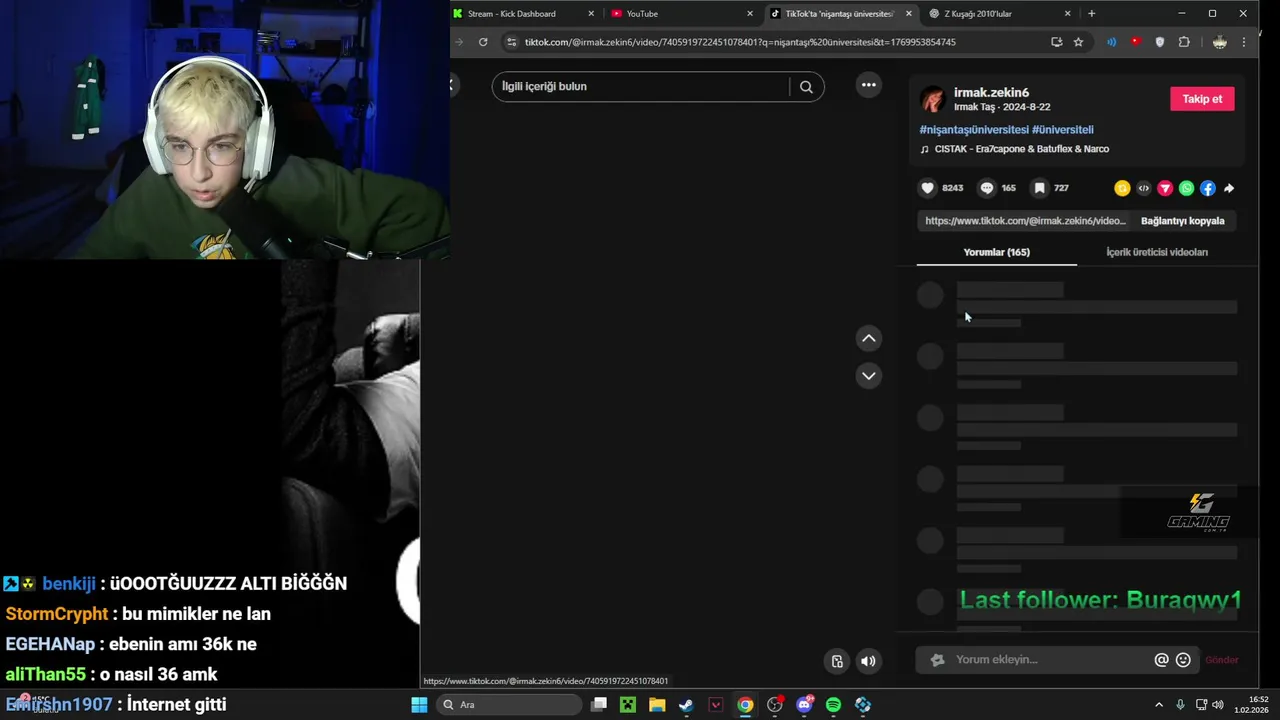The width and height of the screenshot is (1280, 720).
Task: Click the collapsed sidebar arrow left of search
Action: coord(451,86)
